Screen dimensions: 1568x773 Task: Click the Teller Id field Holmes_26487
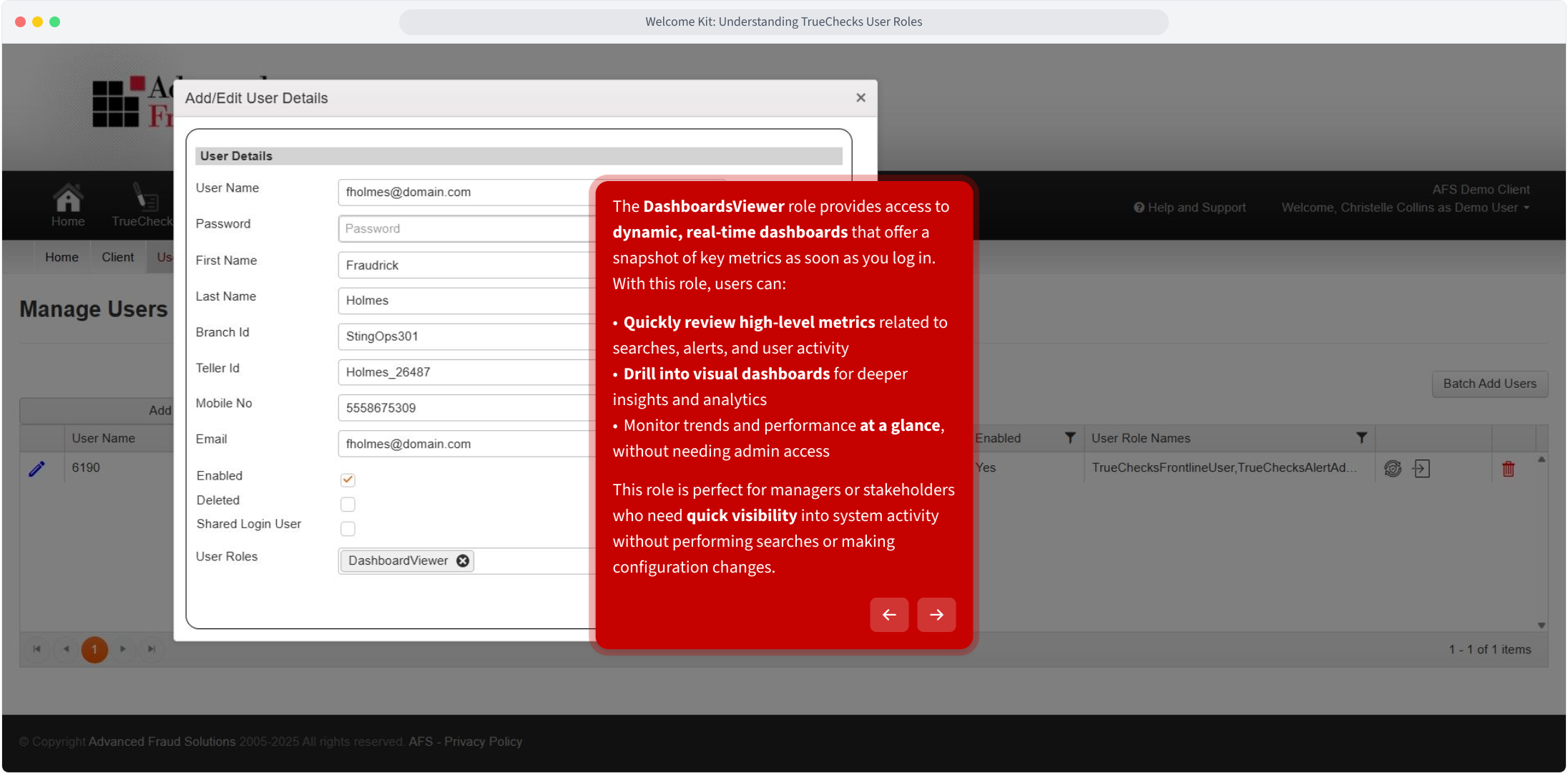466,372
